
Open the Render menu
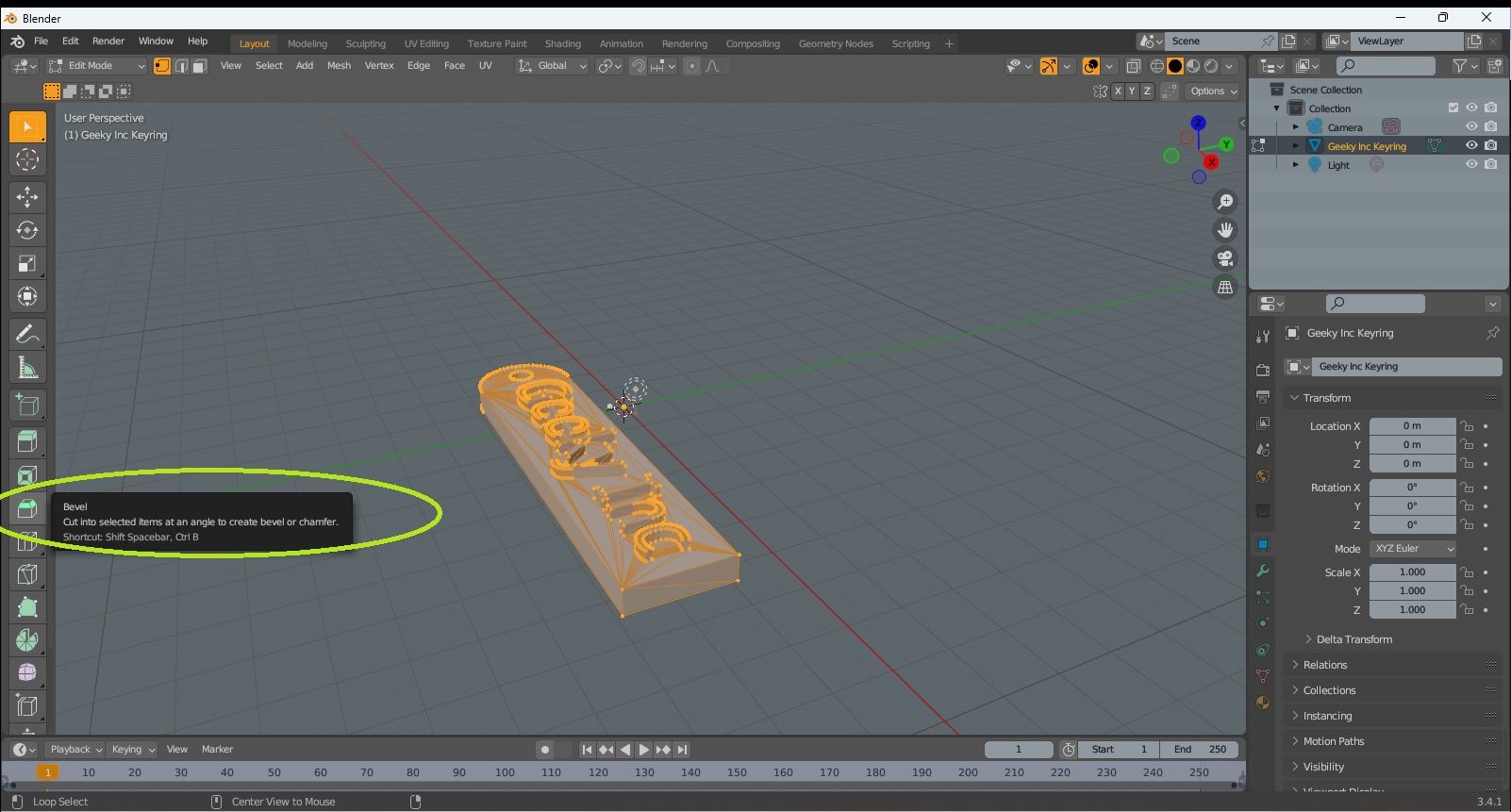point(108,41)
